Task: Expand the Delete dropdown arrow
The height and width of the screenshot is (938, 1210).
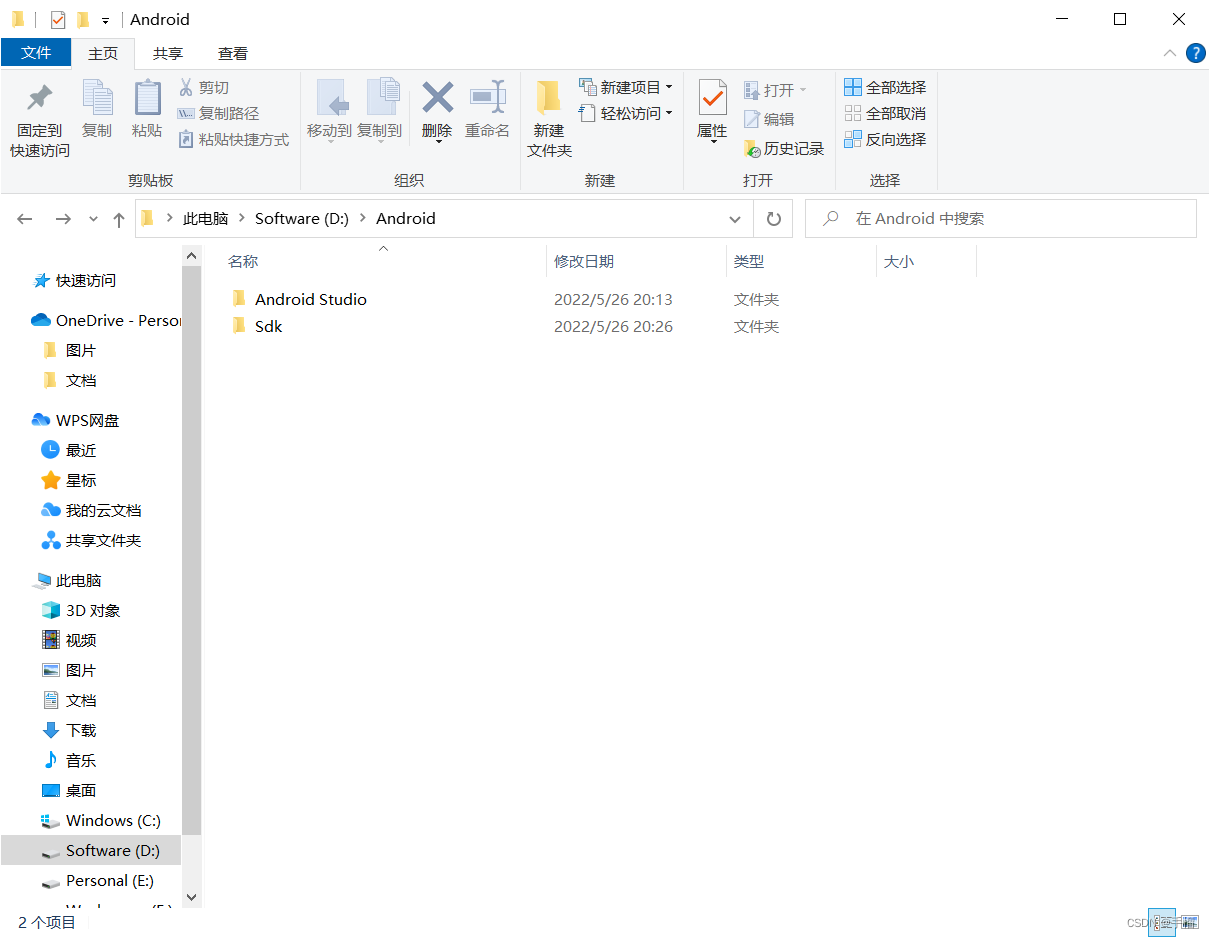Action: pyautogui.click(x=437, y=143)
